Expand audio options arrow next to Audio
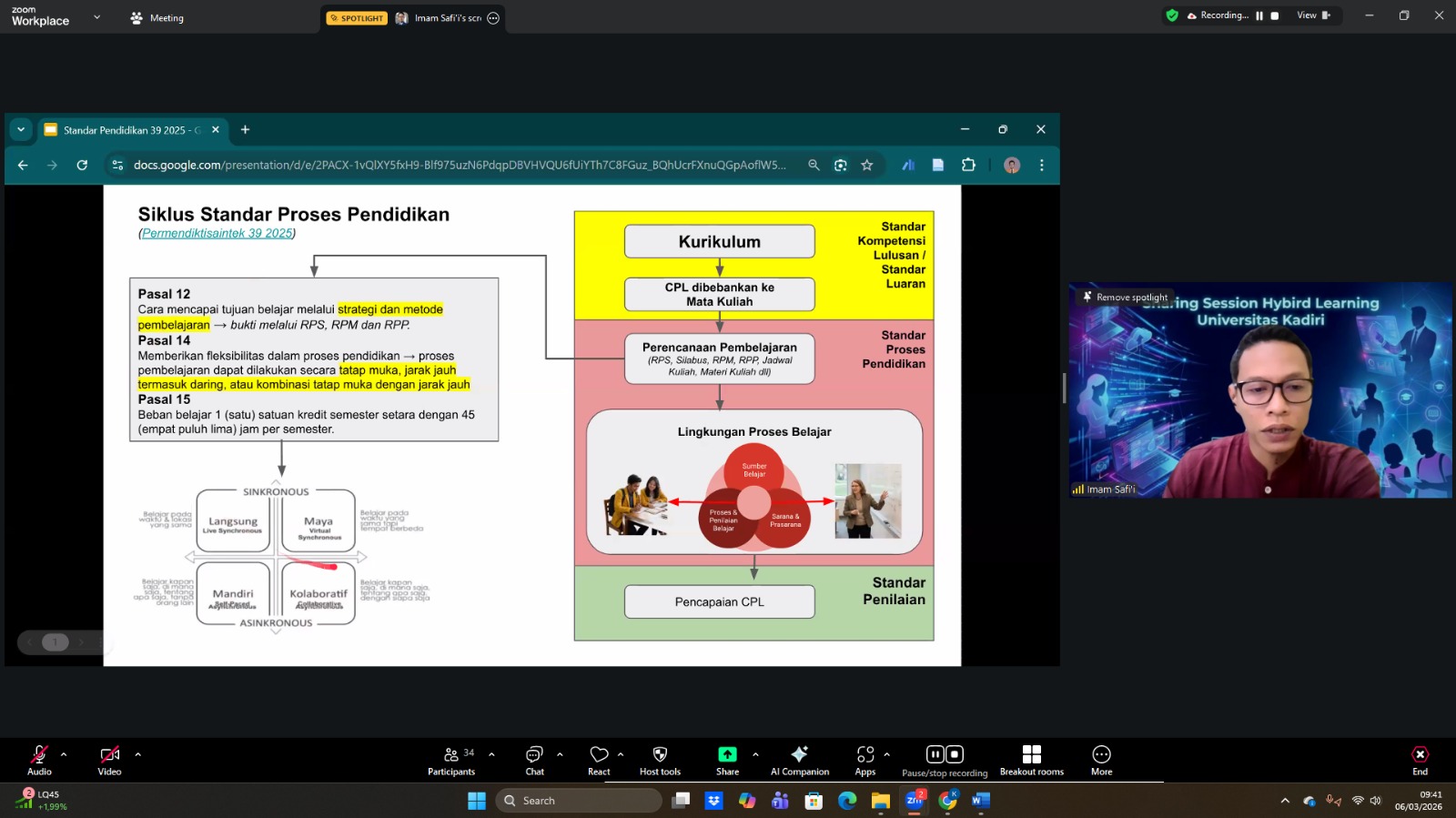1456x818 pixels. [64, 754]
